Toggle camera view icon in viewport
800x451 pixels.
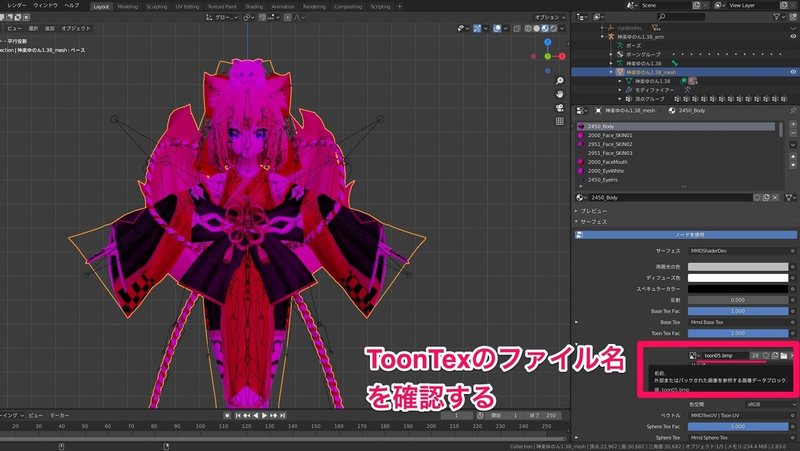[560, 108]
